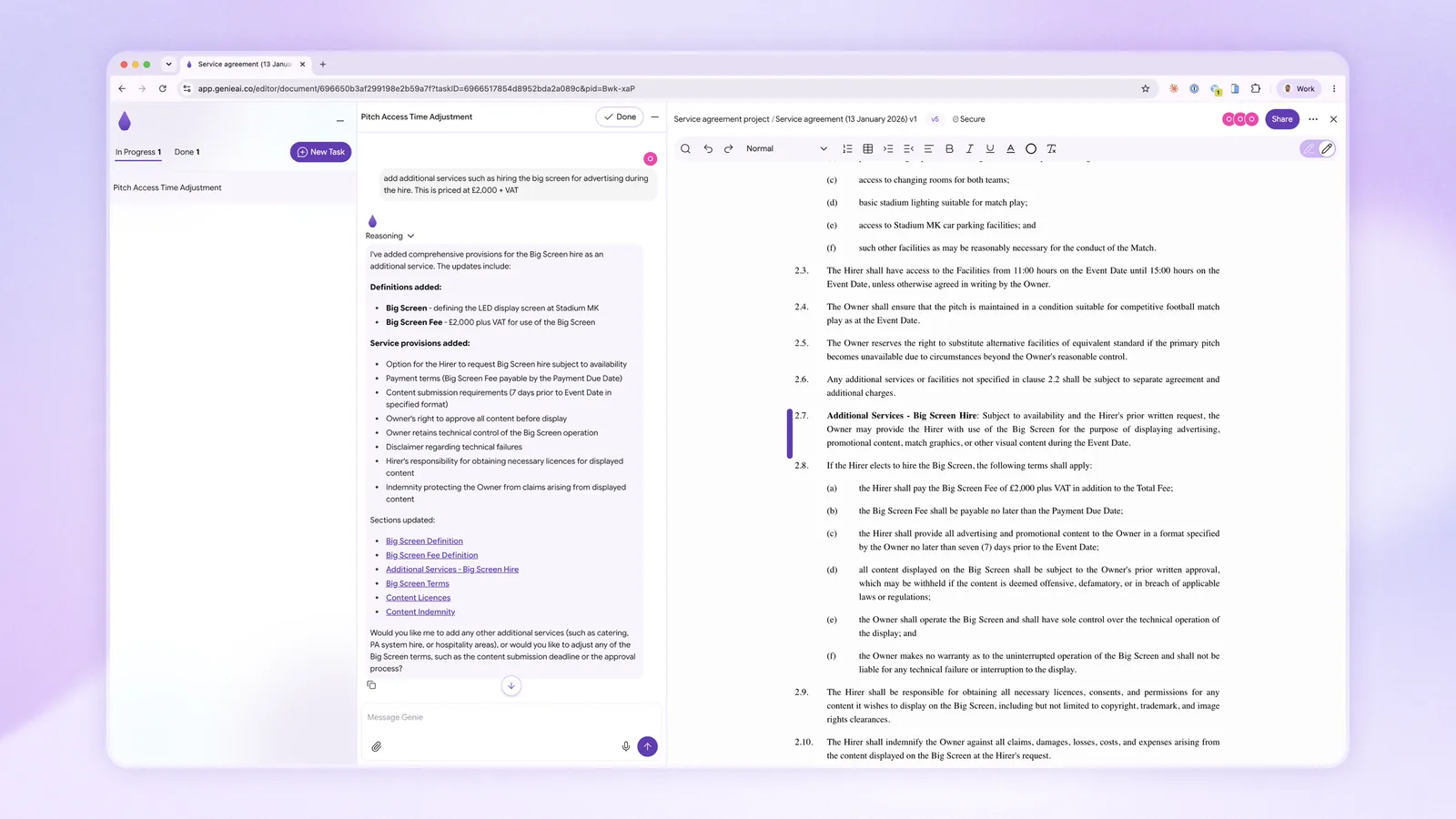Attach a file to the message
The width and height of the screenshot is (1456, 819).
tap(377, 746)
